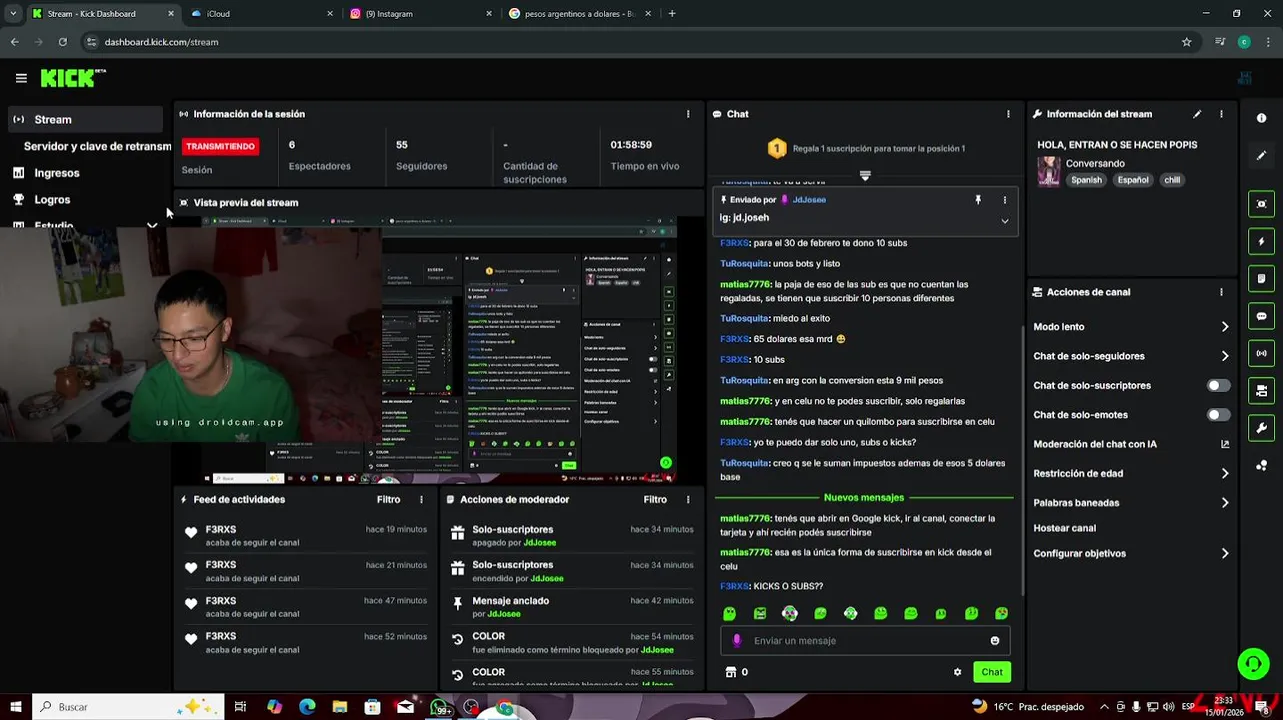Open options for Acciones de canal panel
The width and height of the screenshot is (1283, 720).
coord(1221,292)
